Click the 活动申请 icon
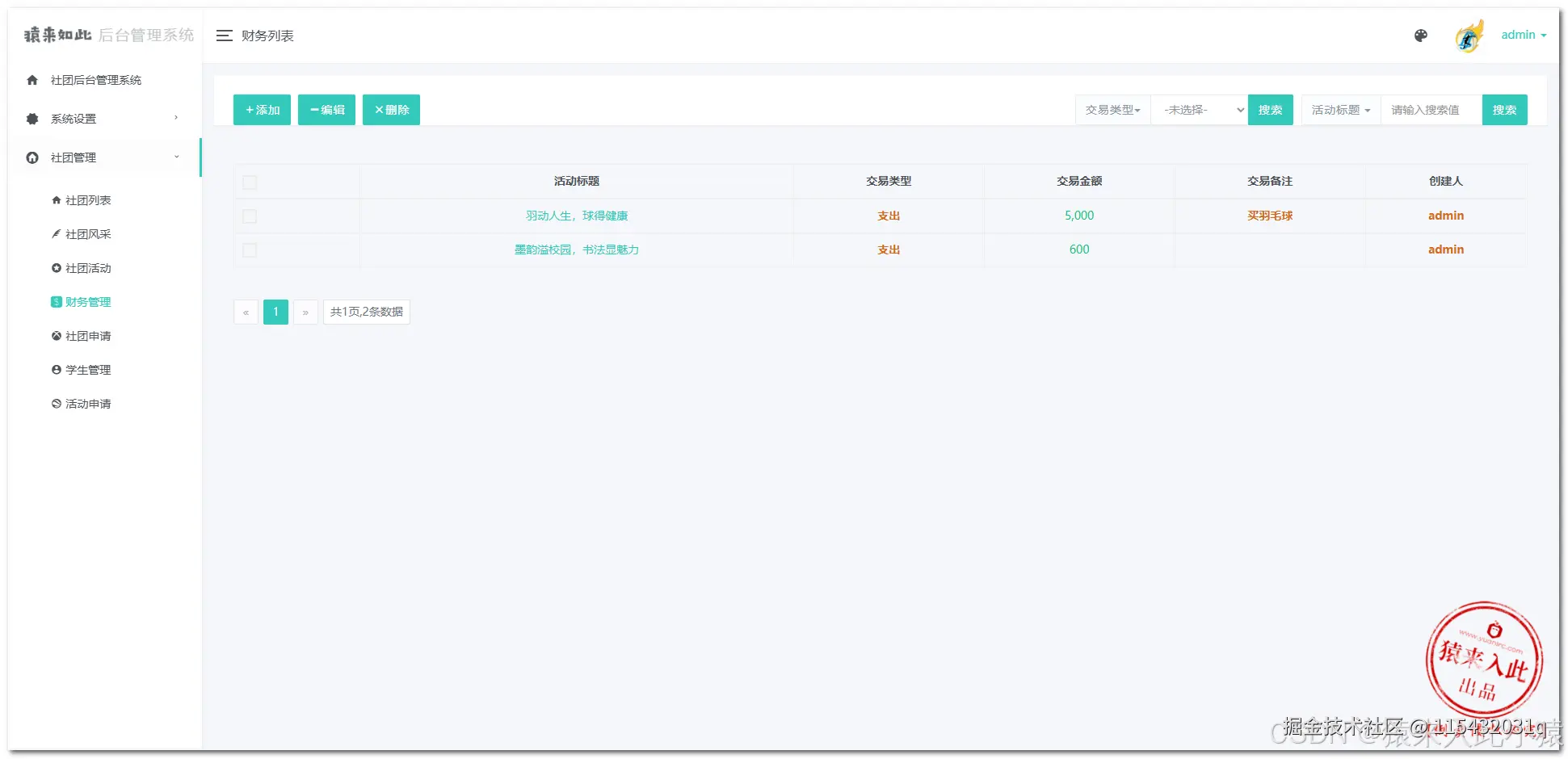 point(57,404)
